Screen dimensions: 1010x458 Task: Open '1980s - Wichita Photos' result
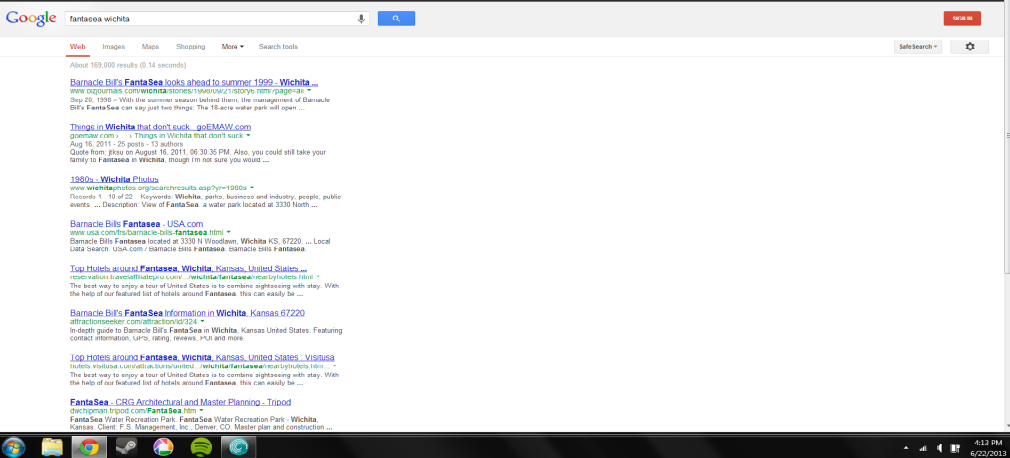pyautogui.click(x=114, y=178)
